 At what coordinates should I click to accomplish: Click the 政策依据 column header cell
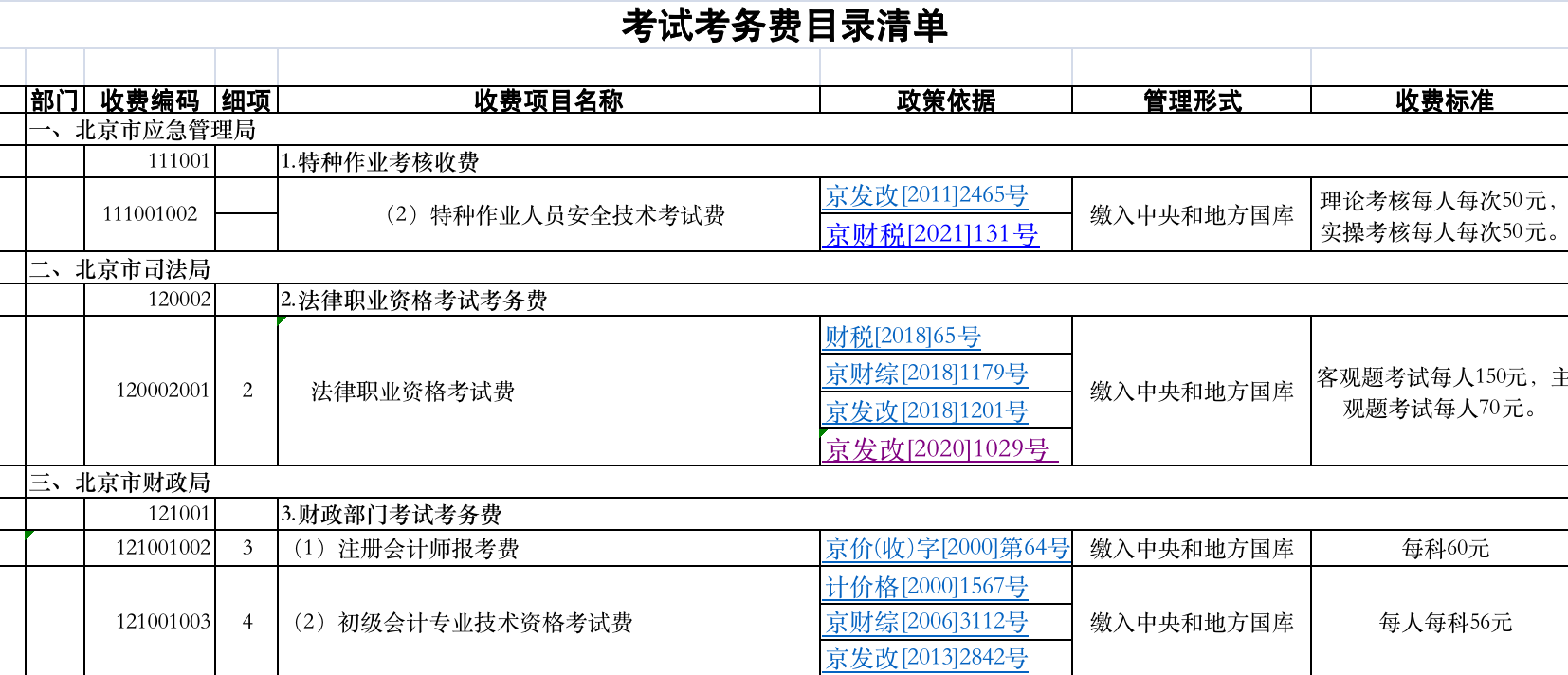pyautogui.click(x=945, y=100)
